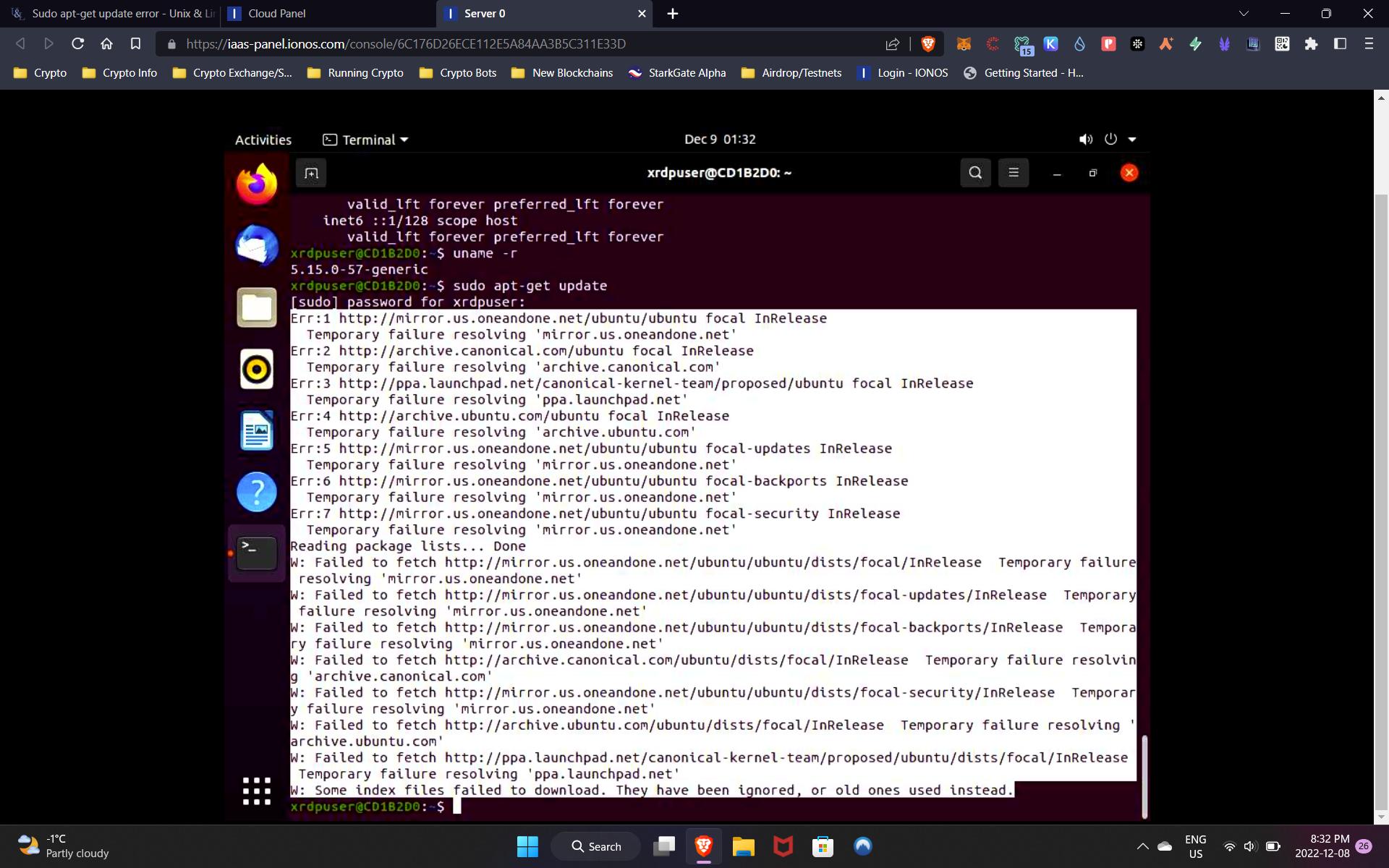Screen dimensions: 1389x868
Task: Click the terminal vertical scrollbar
Action: point(1144,776)
